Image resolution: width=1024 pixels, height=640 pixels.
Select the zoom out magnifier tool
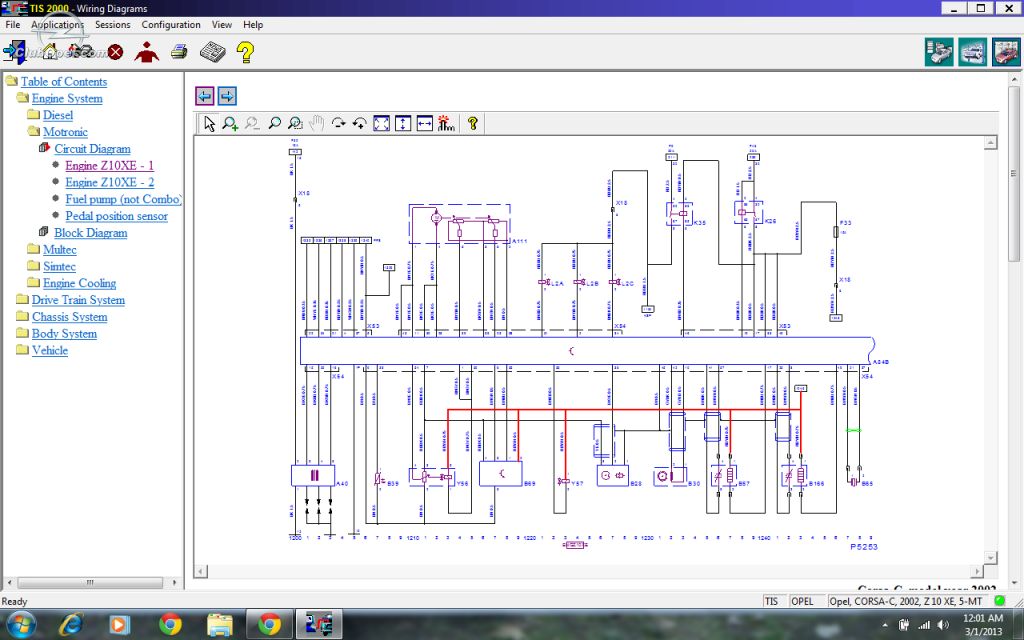click(251, 123)
